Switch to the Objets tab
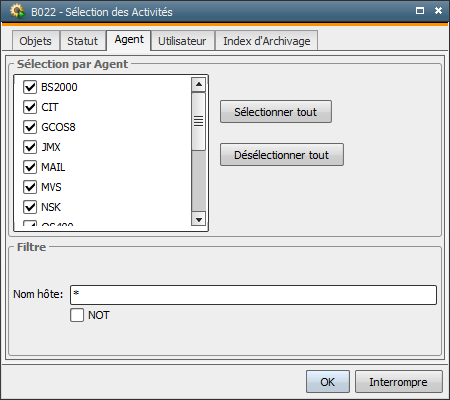This screenshot has width=450, height=400. pos(36,41)
